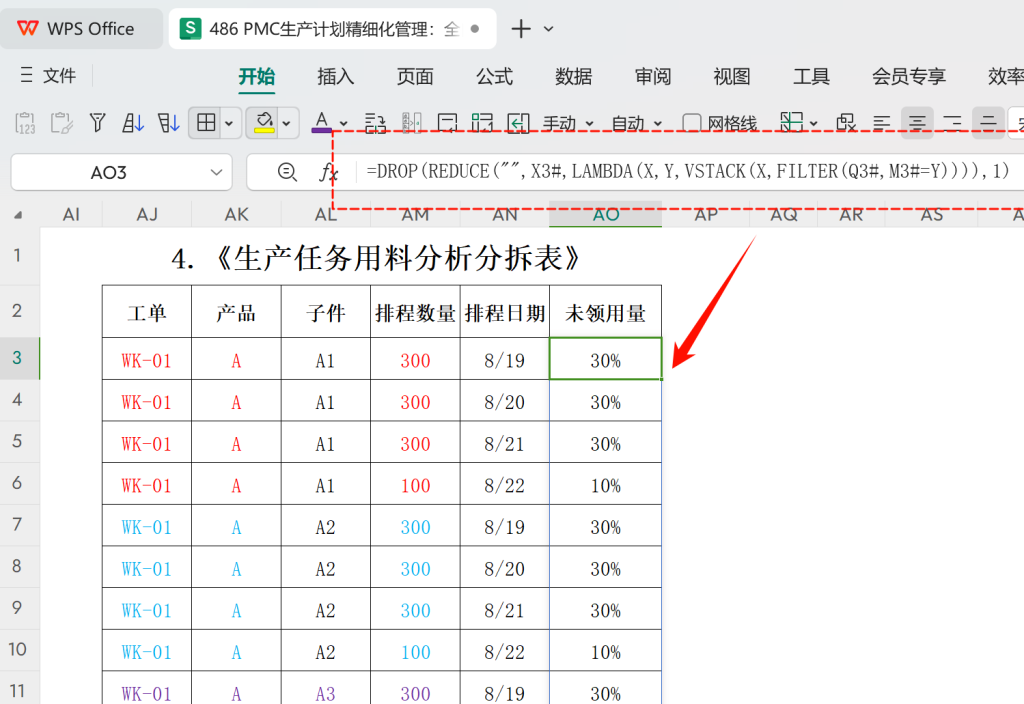Sort ascending with A-arrow icon
The width and height of the screenshot is (1024, 704).
tap(133, 123)
